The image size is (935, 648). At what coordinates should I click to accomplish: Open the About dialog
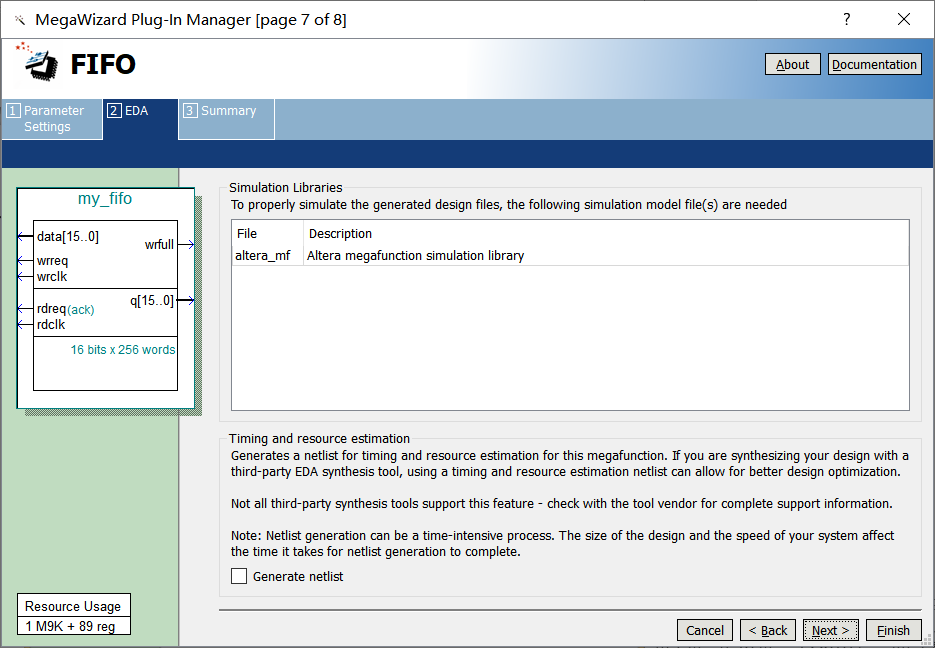792,64
